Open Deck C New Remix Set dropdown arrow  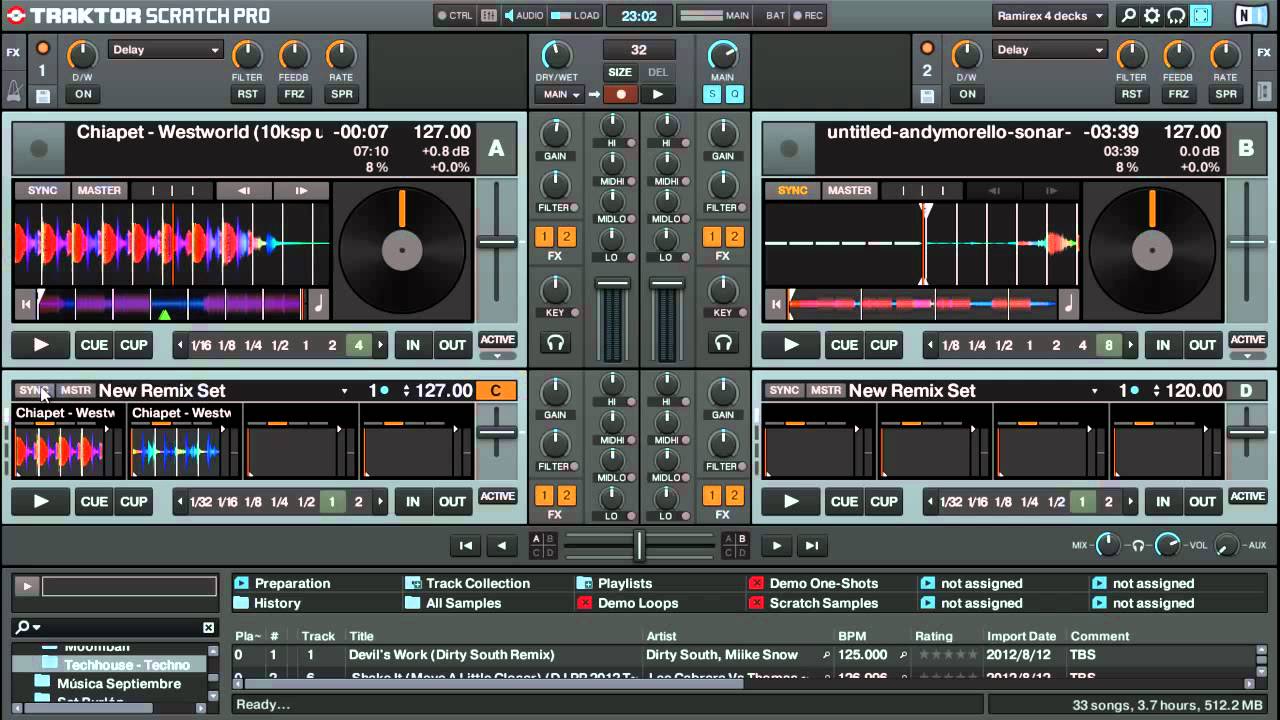tap(345, 391)
